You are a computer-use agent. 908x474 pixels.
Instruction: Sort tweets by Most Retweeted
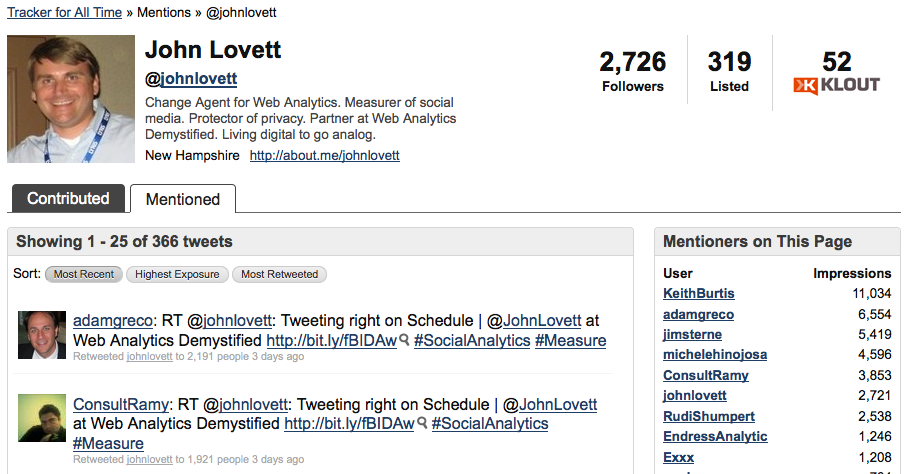point(280,274)
